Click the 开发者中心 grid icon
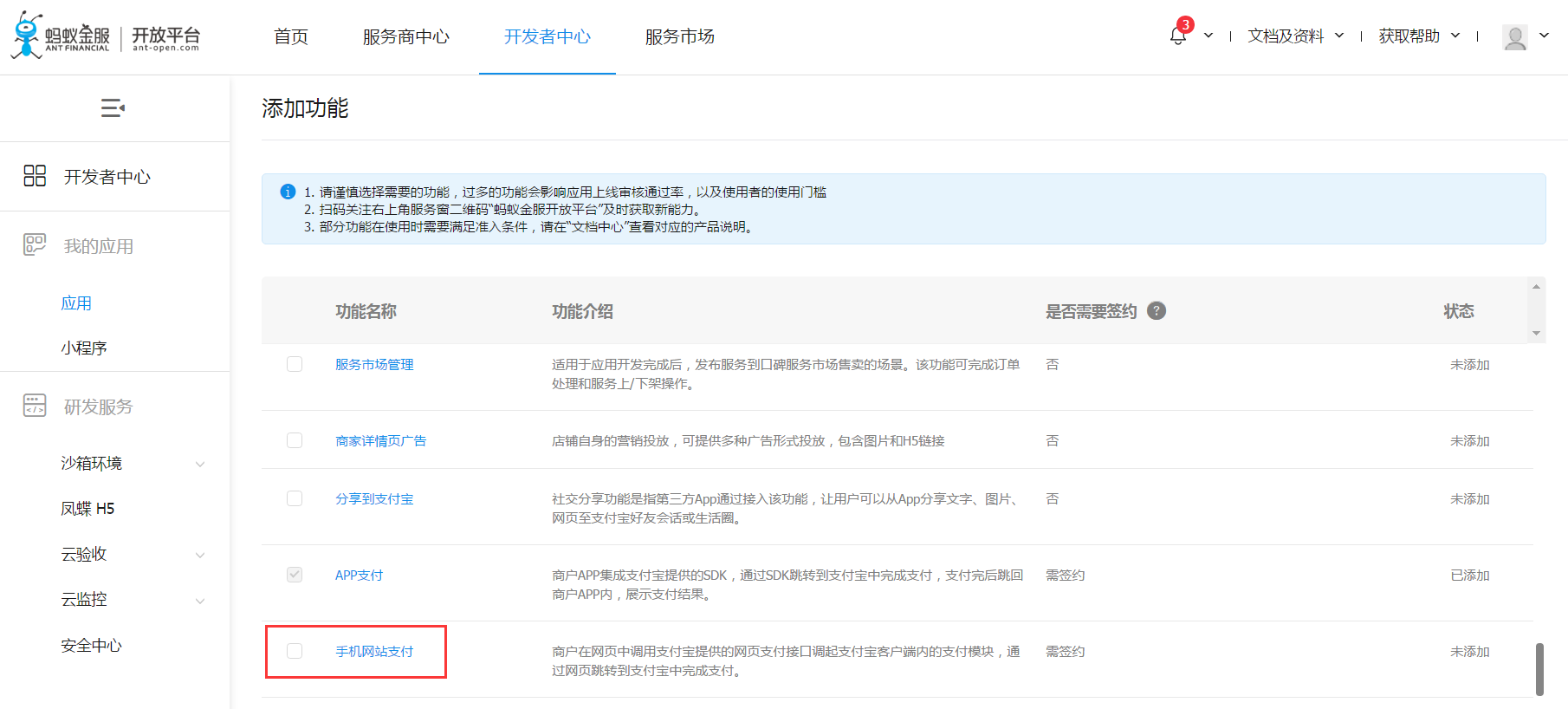This screenshot has height=709, width=1568. 35,176
